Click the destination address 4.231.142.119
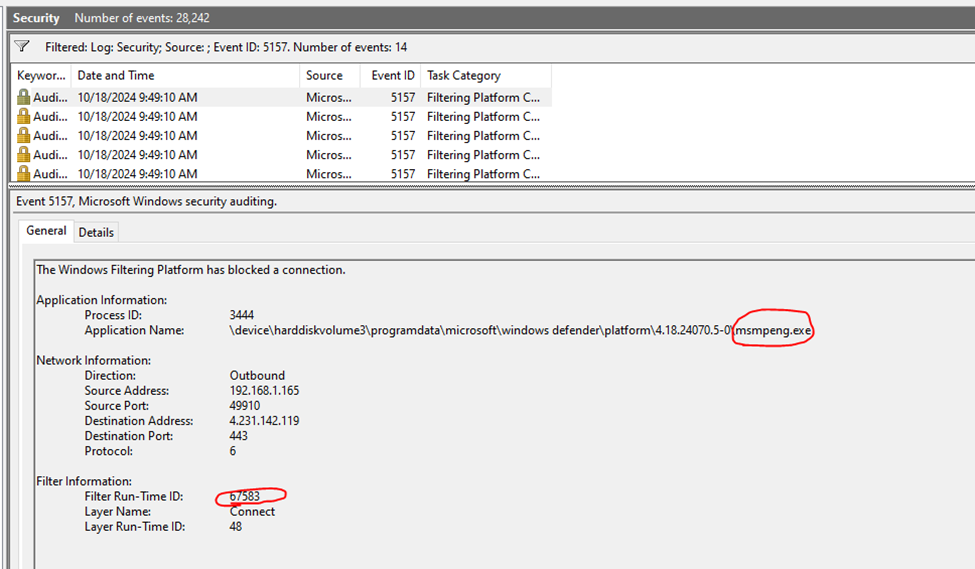Screen dimensions: 975x569 click(264, 421)
